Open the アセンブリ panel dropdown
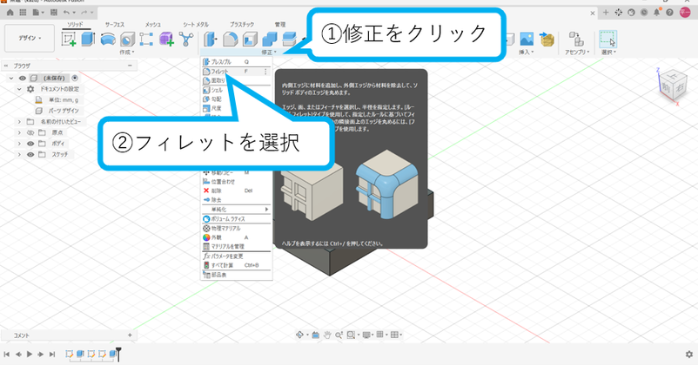698x365 pixels. 577,52
